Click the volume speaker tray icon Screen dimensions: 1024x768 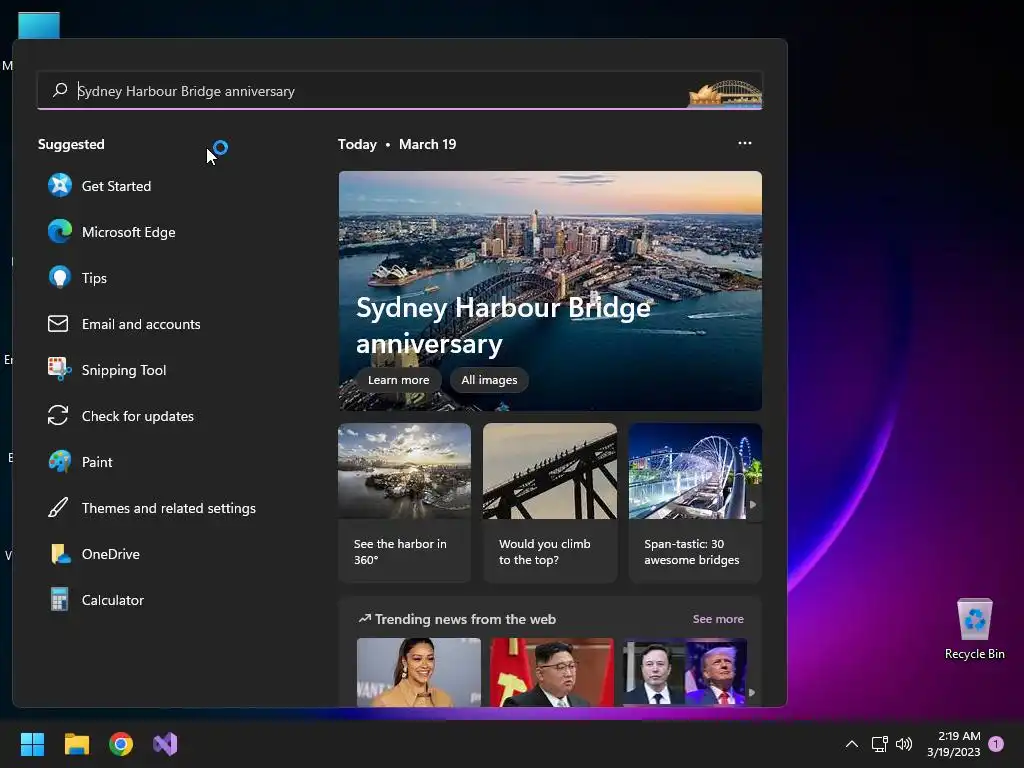pos(904,744)
